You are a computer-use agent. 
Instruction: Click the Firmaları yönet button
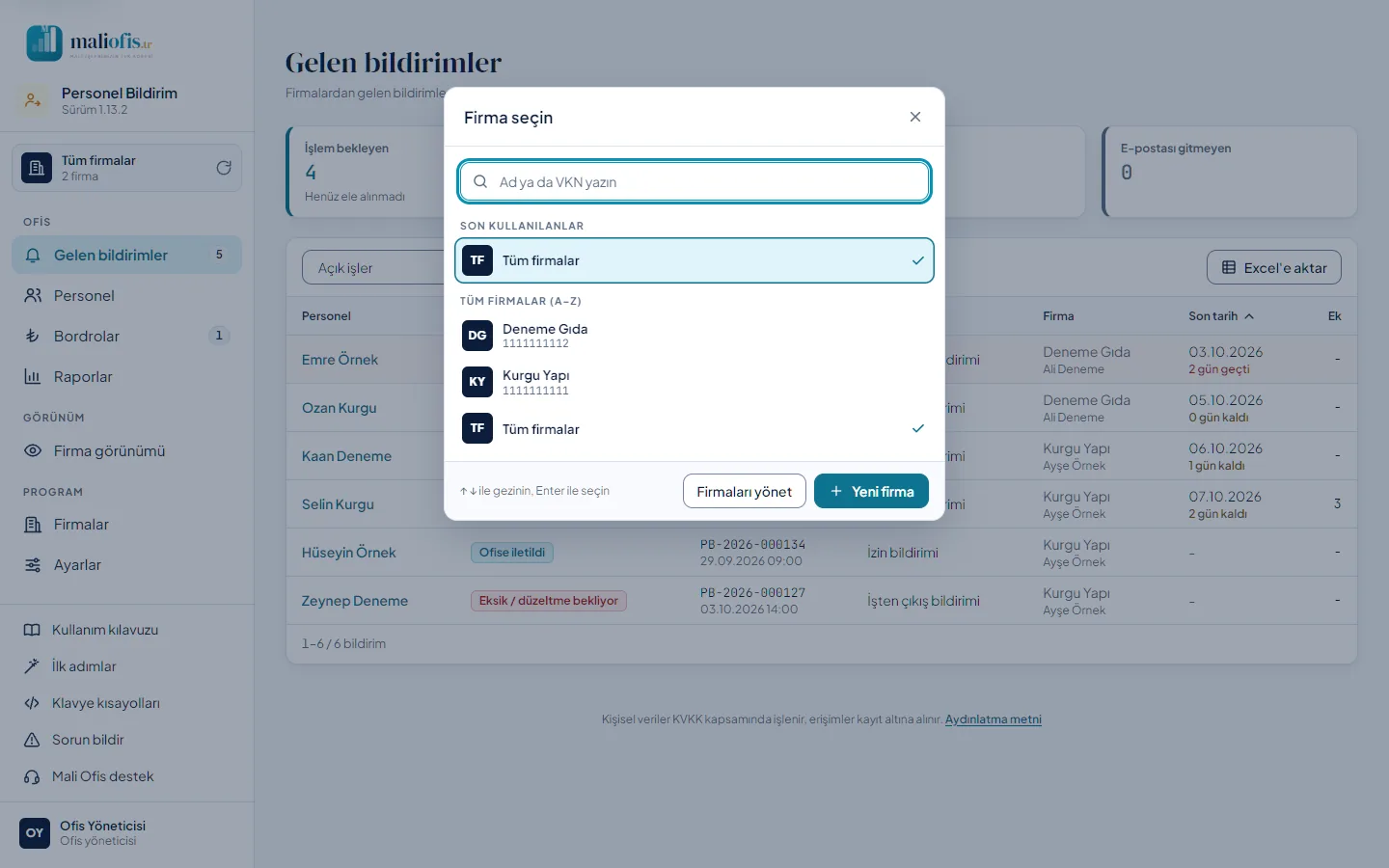(745, 491)
